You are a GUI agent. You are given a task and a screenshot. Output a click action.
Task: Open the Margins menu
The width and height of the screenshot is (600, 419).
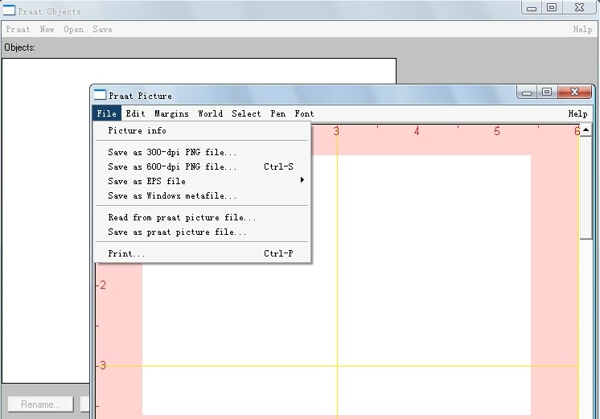pos(171,114)
